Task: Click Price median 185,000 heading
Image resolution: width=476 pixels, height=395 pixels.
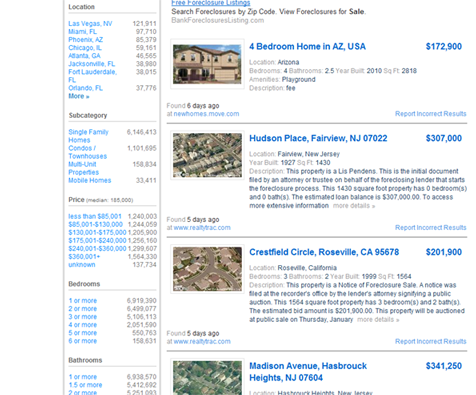Action: coord(101,200)
